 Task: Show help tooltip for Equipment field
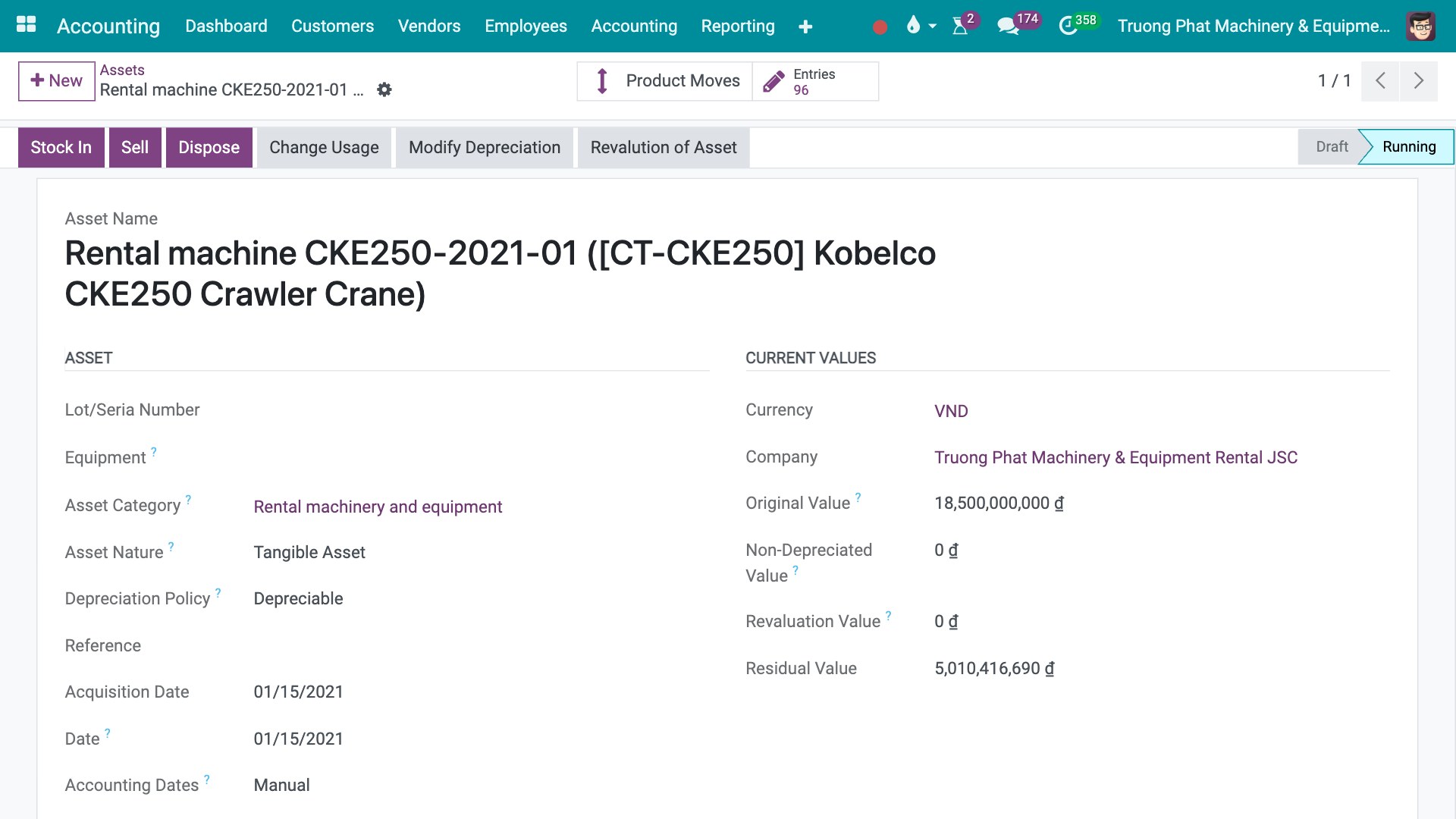tap(154, 452)
